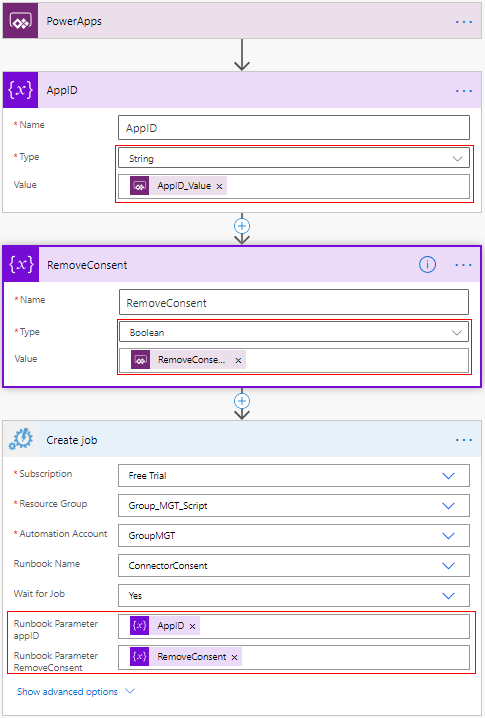Expand Show advanced options chevron
Screen dimensions: 485x718
pyautogui.click(x=130, y=691)
